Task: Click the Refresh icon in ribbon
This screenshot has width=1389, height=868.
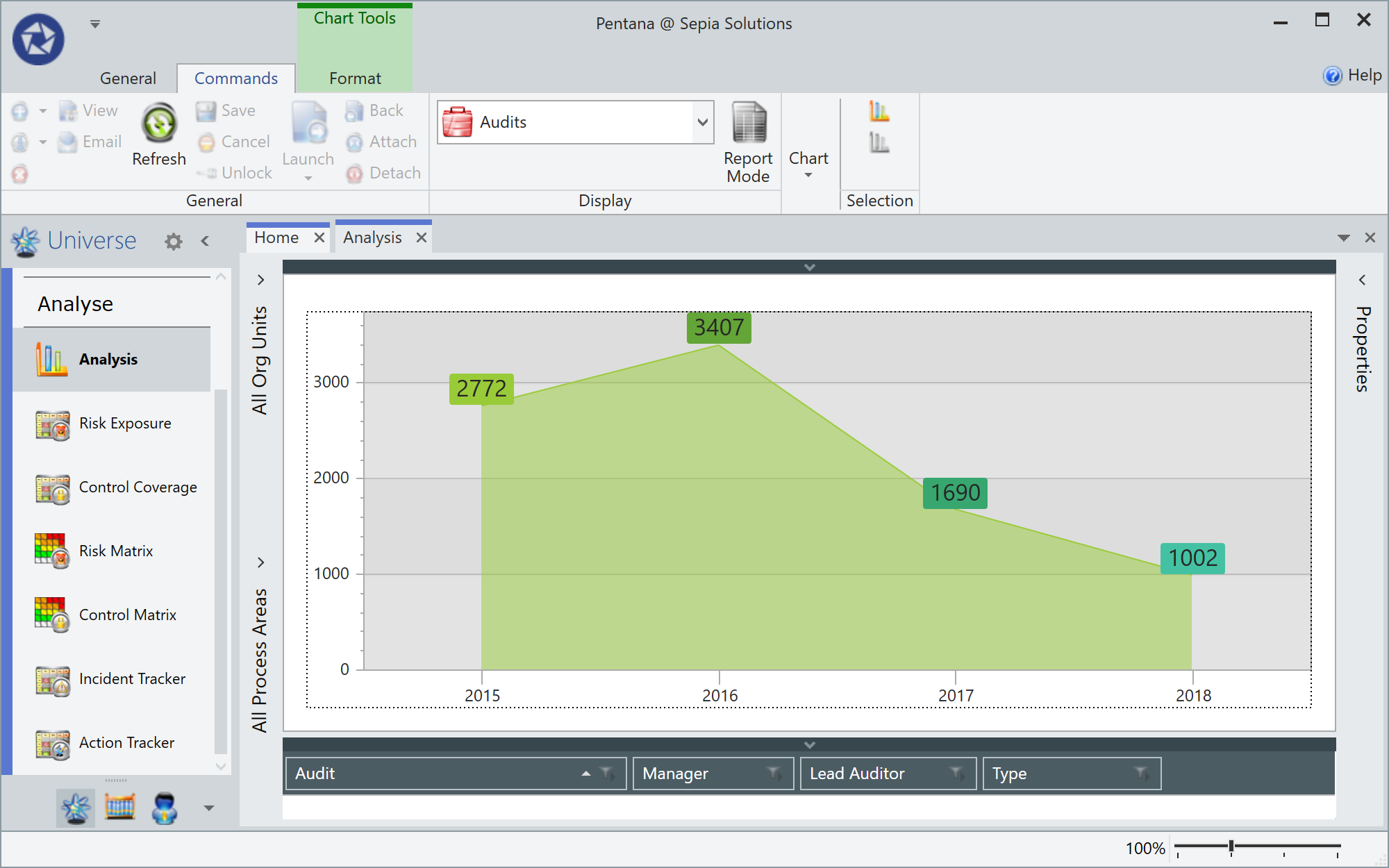Action: 159,125
